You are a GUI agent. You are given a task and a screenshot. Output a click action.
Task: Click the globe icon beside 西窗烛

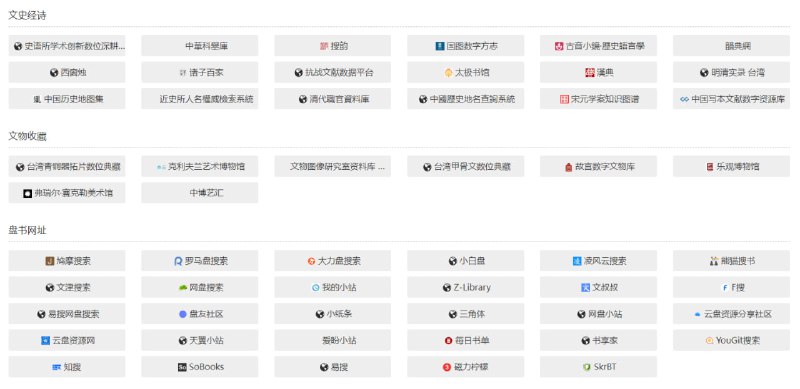pos(54,73)
